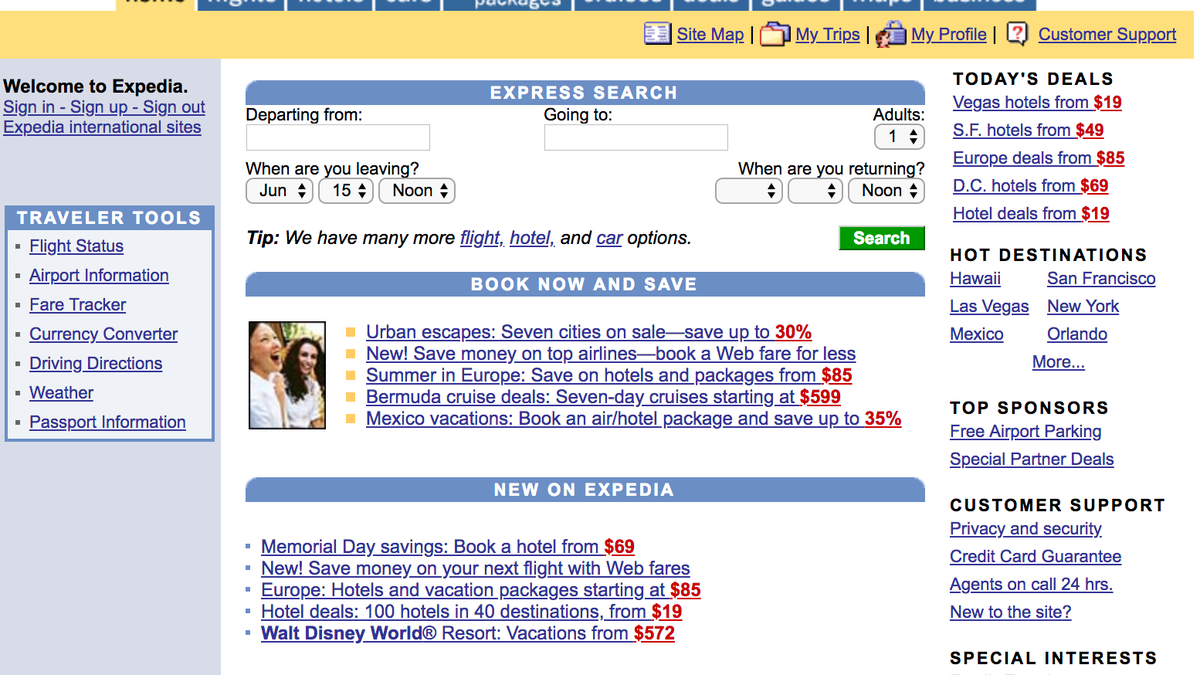
Task: Click the hotel link in the Tip
Action: click(x=533, y=238)
